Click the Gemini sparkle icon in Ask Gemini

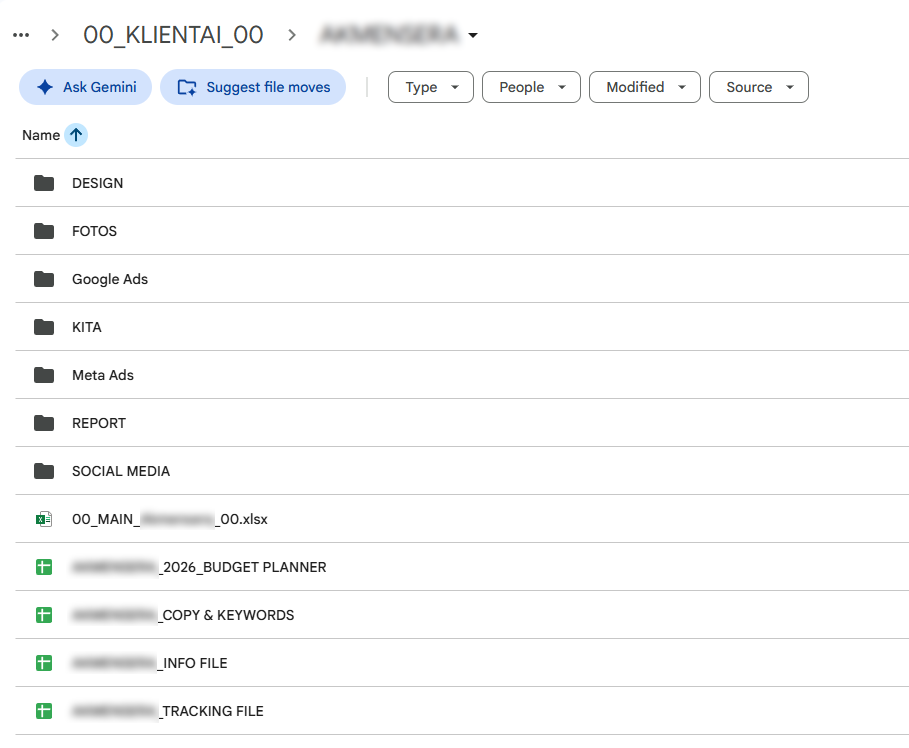click(45, 87)
